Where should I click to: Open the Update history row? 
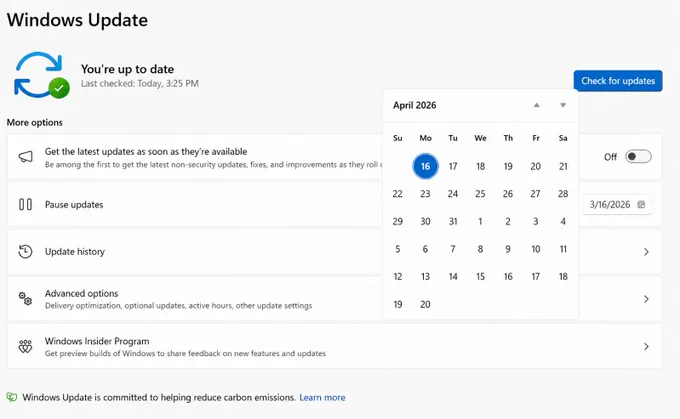pyautogui.click(x=334, y=252)
